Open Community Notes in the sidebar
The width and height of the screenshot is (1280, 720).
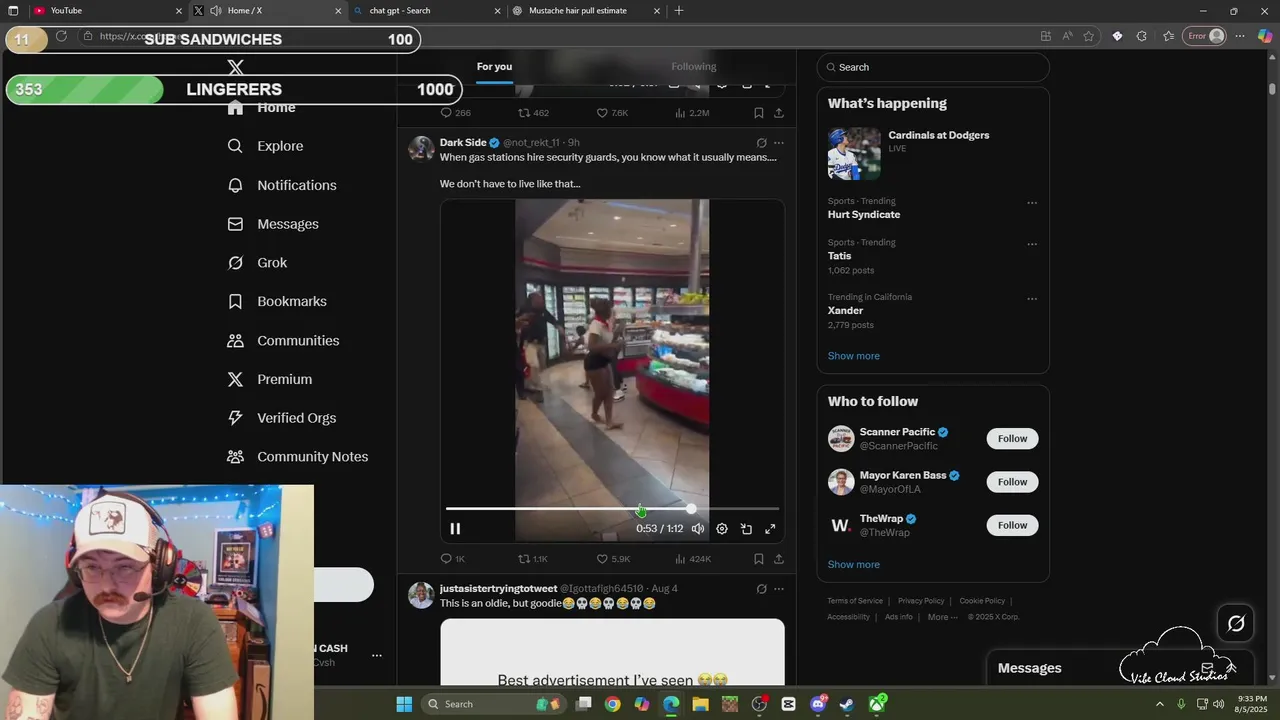tap(297, 456)
